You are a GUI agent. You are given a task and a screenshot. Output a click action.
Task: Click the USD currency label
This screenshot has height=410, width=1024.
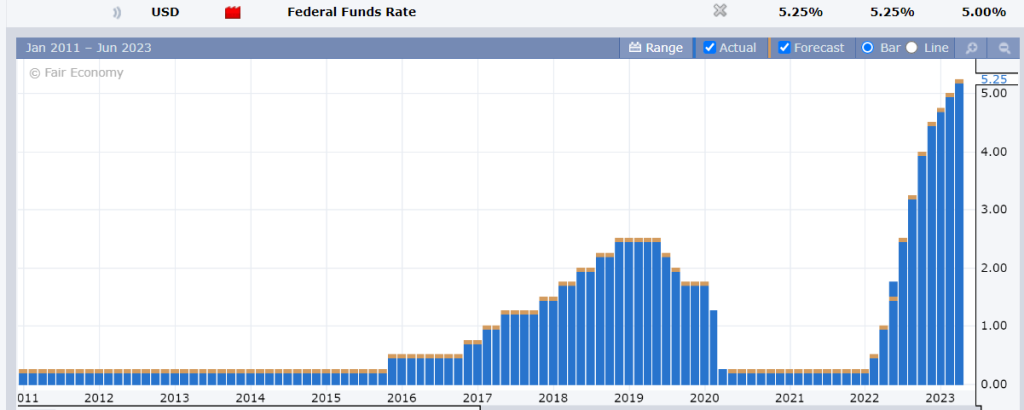point(165,12)
